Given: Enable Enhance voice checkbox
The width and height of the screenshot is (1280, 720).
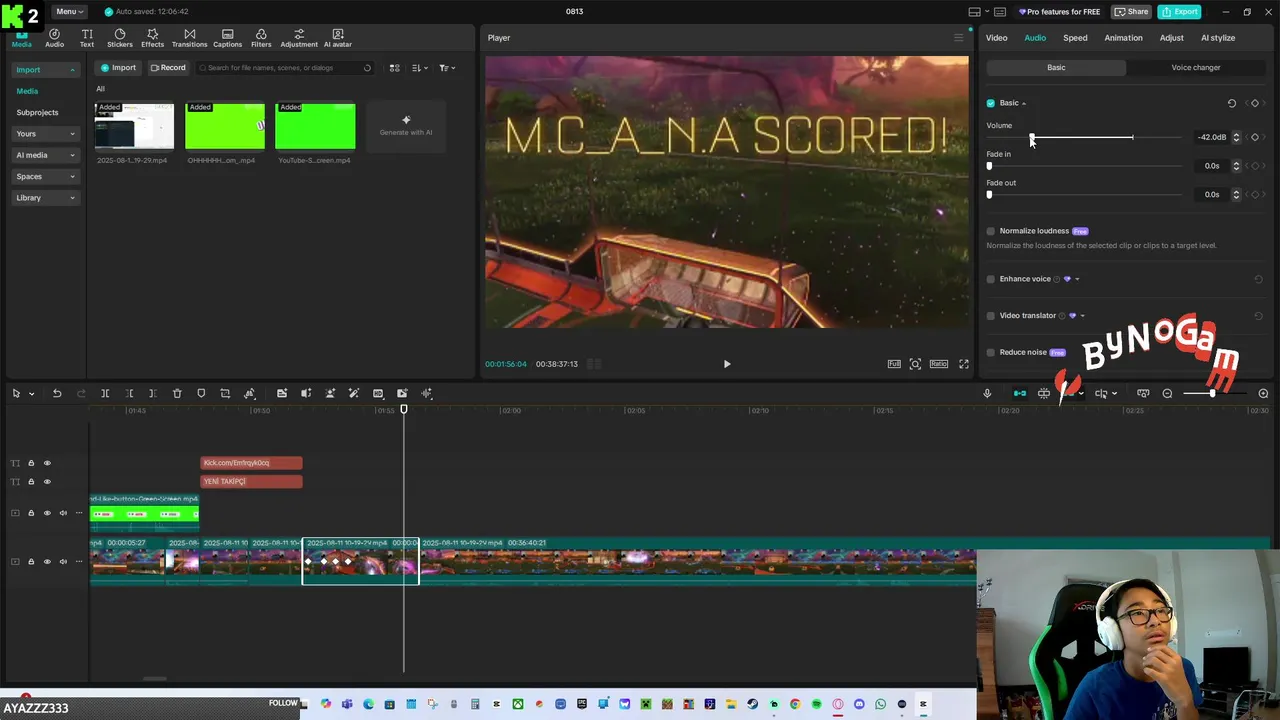Looking at the screenshot, I should [991, 279].
